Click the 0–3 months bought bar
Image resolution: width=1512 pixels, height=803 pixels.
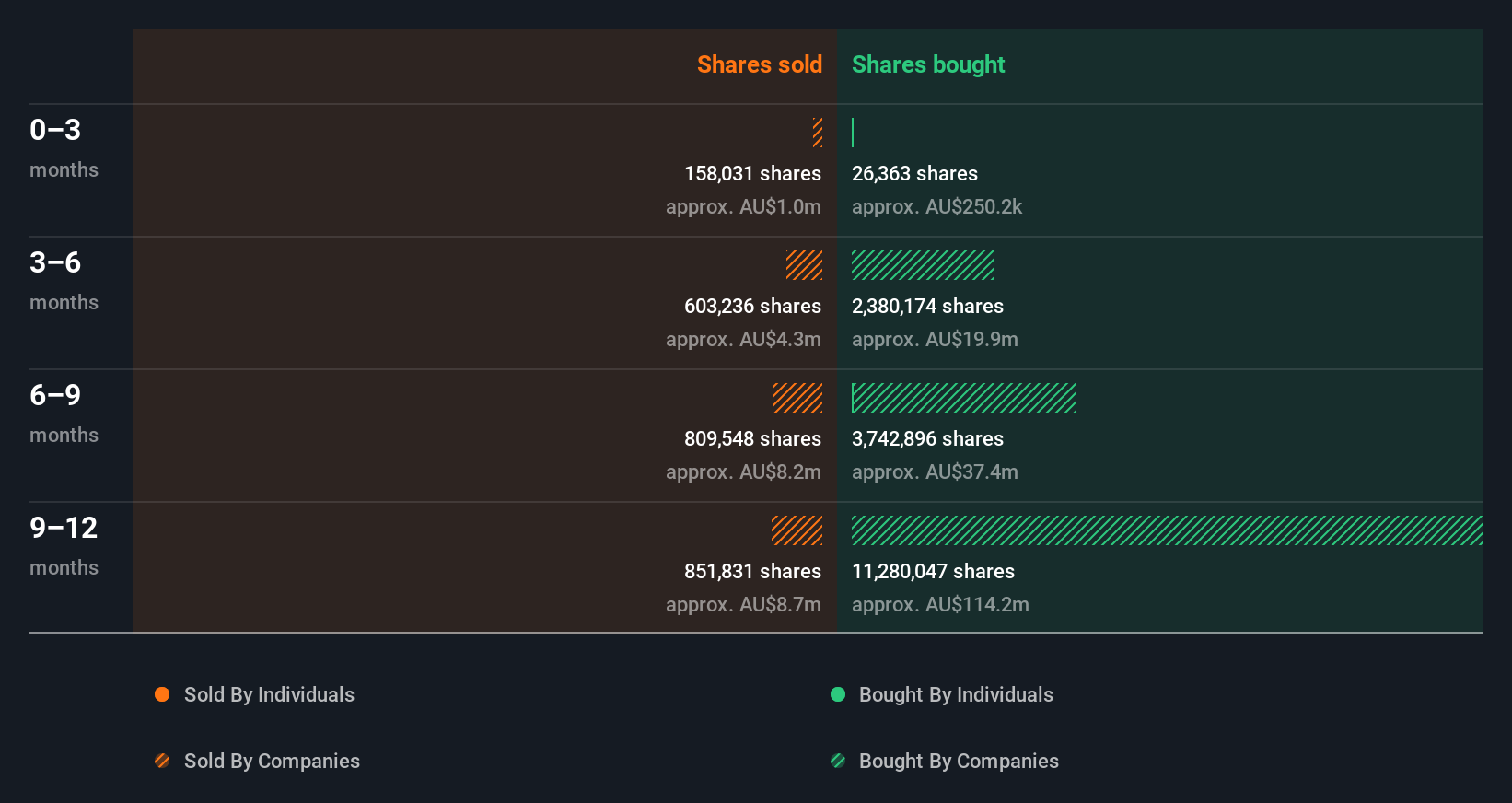point(853,133)
